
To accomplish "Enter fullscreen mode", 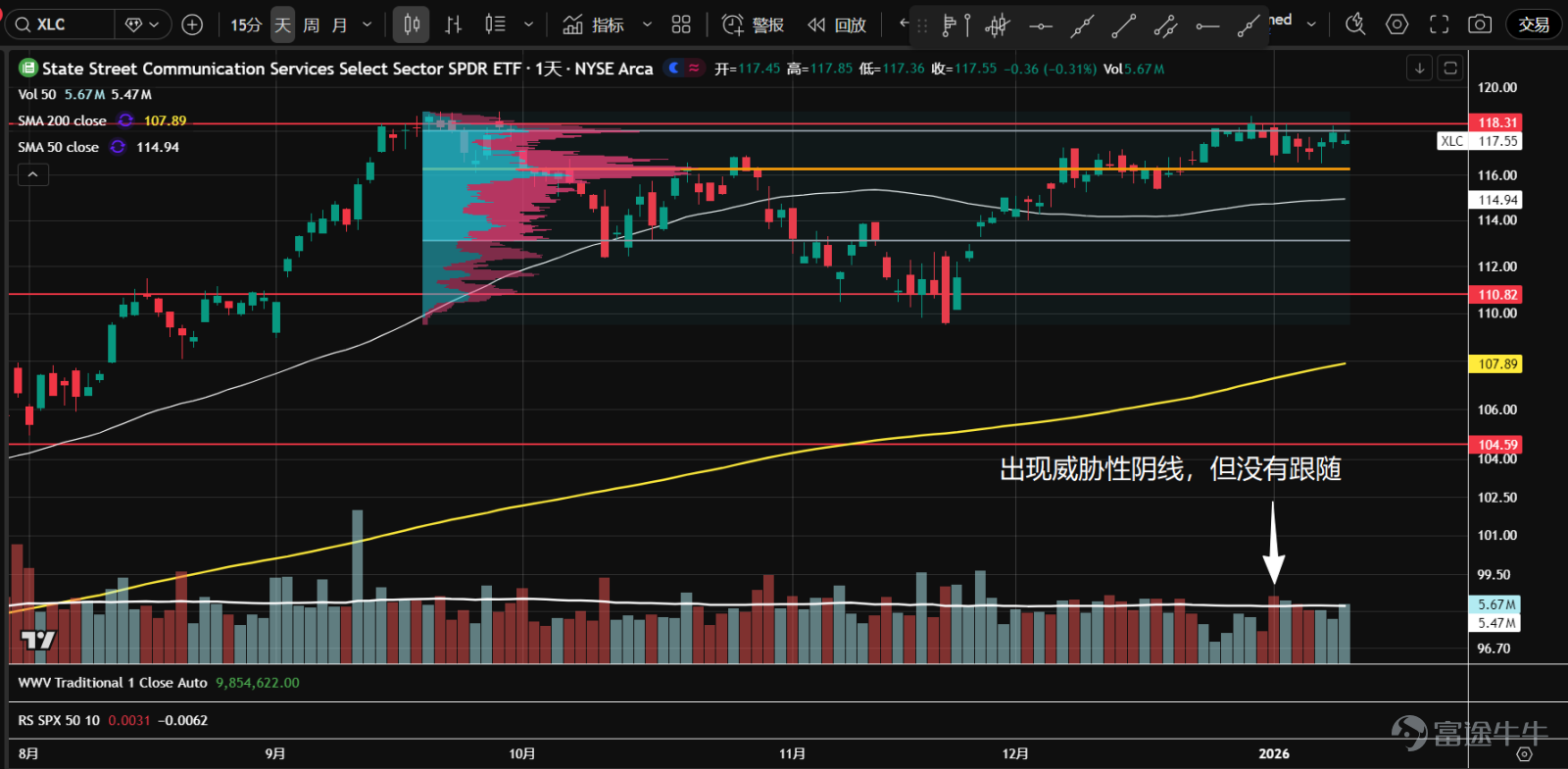I will pyautogui.click(x=1439, y=24).
